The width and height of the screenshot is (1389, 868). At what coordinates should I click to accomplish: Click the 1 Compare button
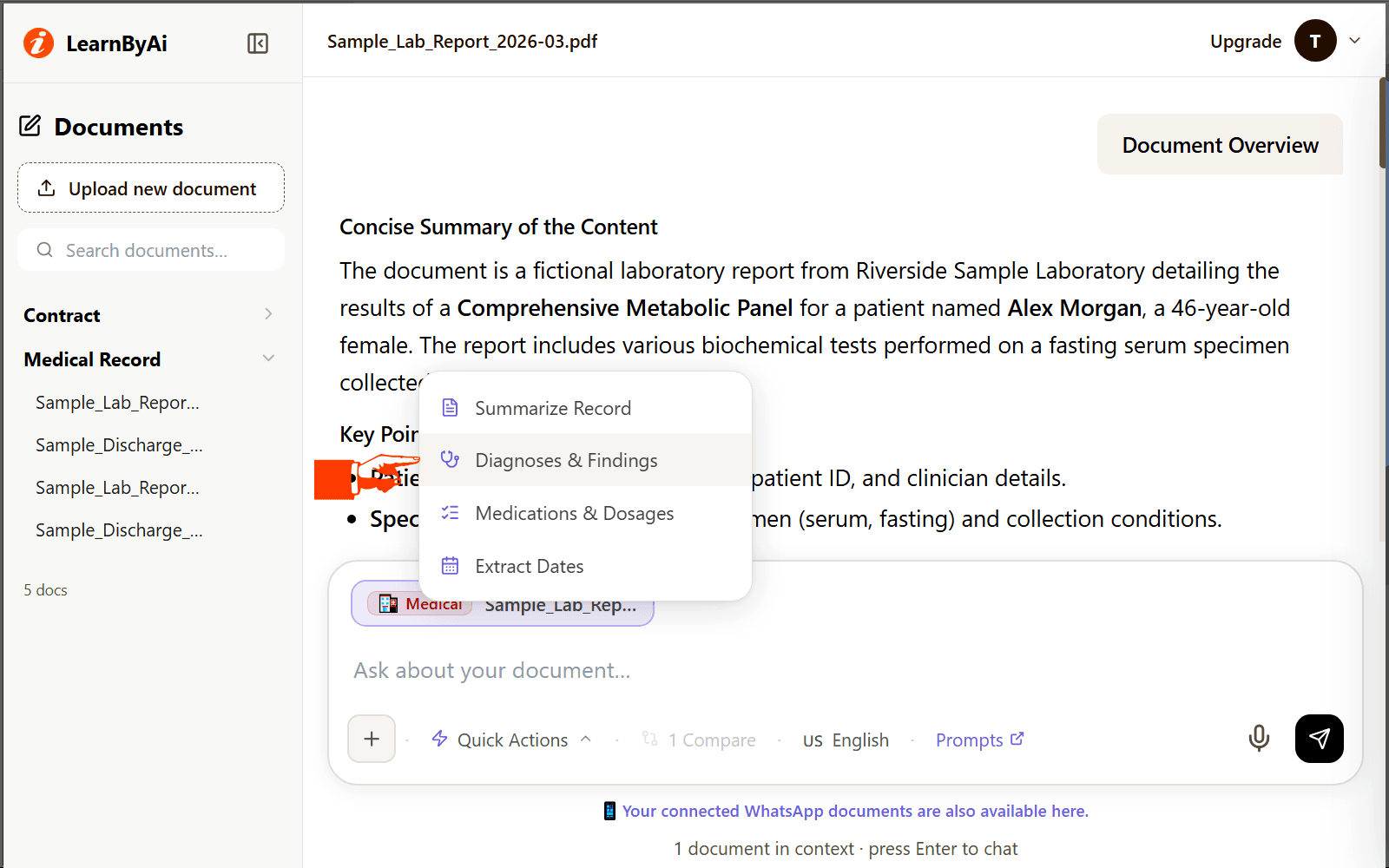(699, 740)
